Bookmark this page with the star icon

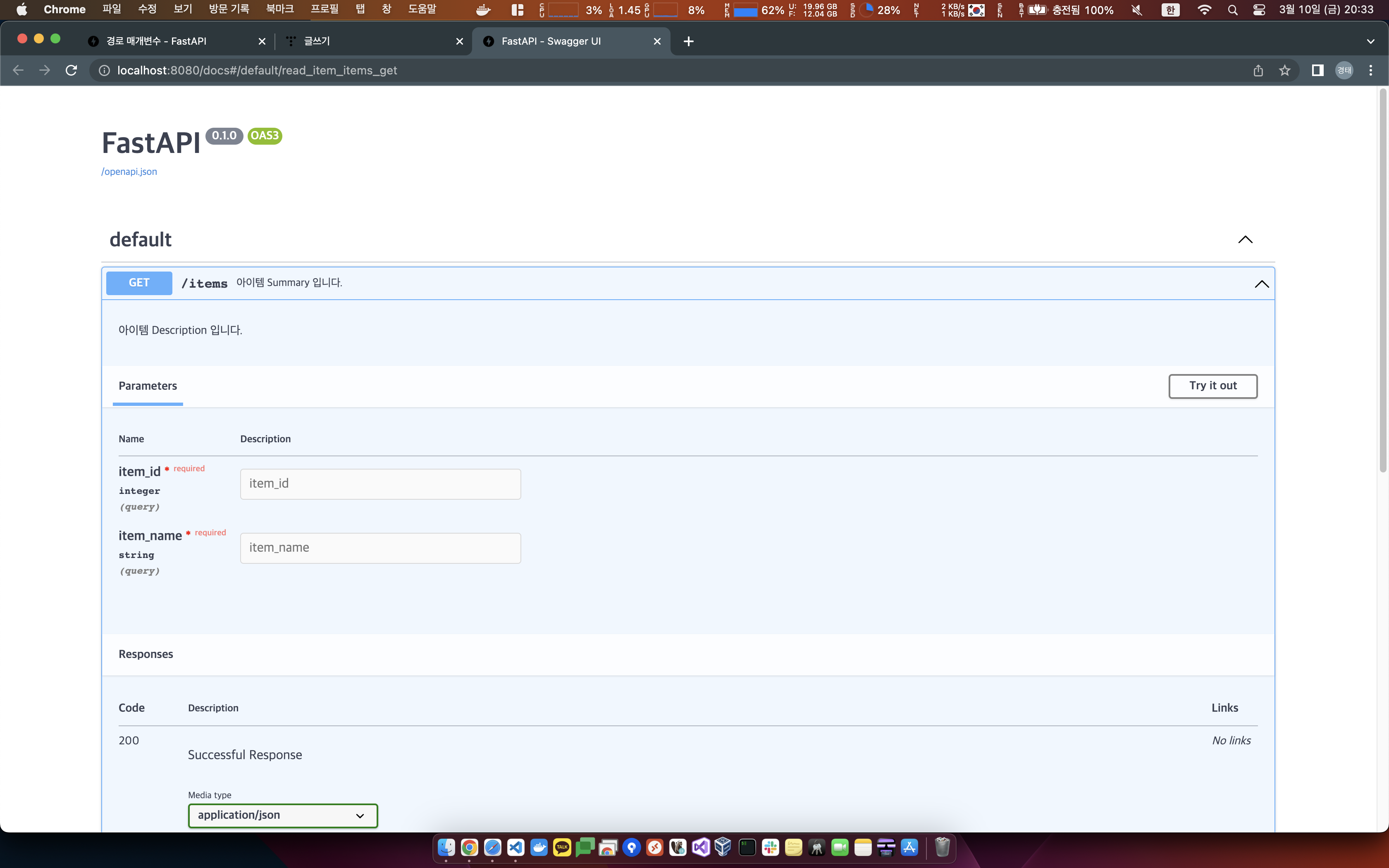point(1284,70)
